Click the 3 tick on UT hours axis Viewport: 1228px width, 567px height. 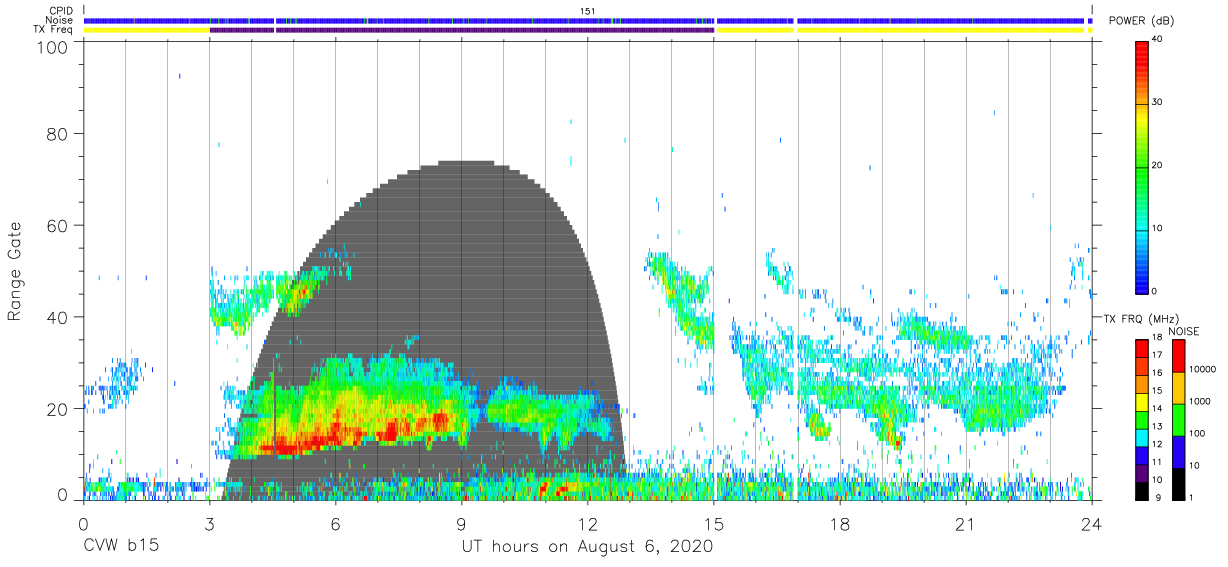[x=209, y=524]
